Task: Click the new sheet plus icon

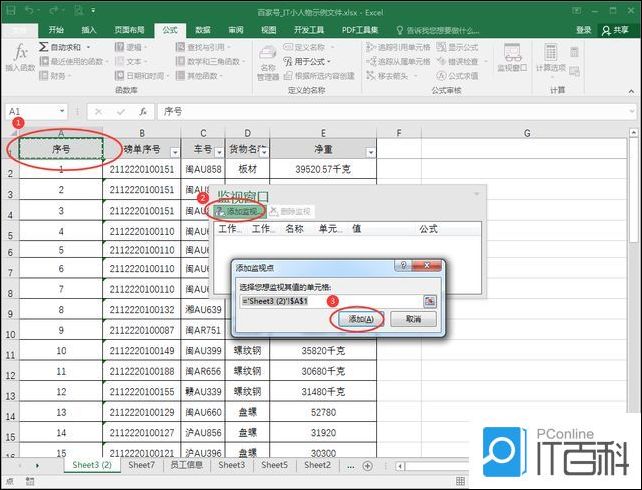Action: (368, 466)
